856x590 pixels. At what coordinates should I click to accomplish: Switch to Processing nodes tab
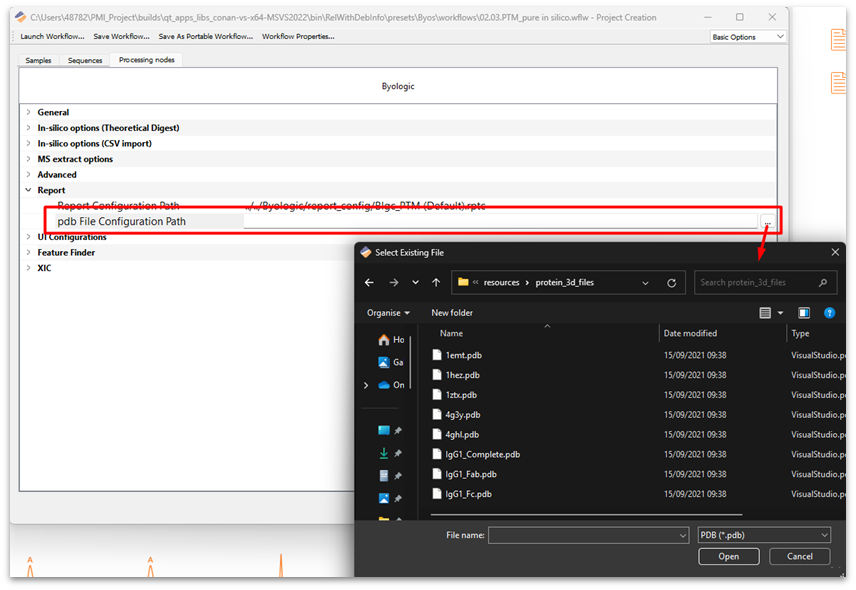pos(146,59)
